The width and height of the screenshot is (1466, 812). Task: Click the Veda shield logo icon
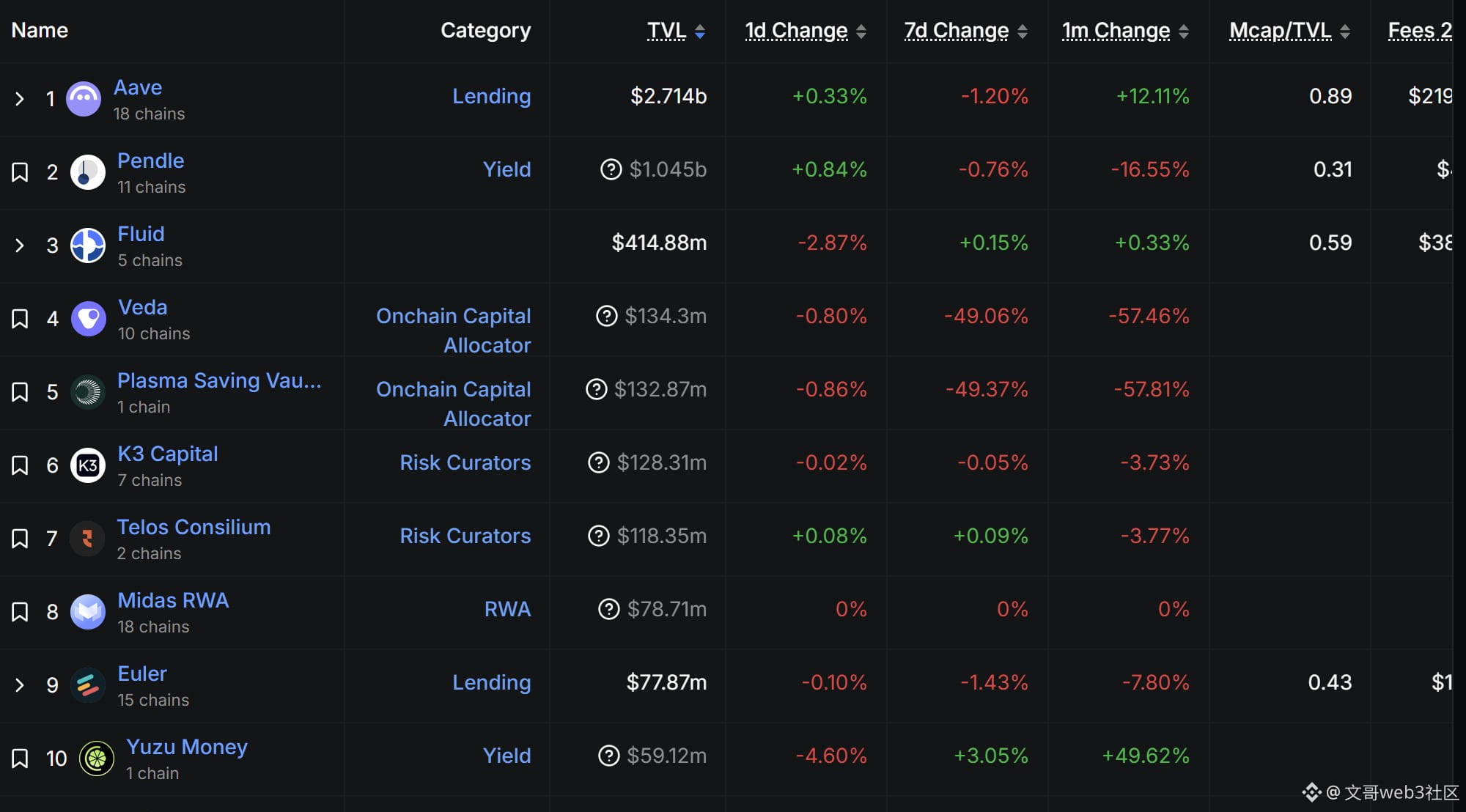click(88, 319)
